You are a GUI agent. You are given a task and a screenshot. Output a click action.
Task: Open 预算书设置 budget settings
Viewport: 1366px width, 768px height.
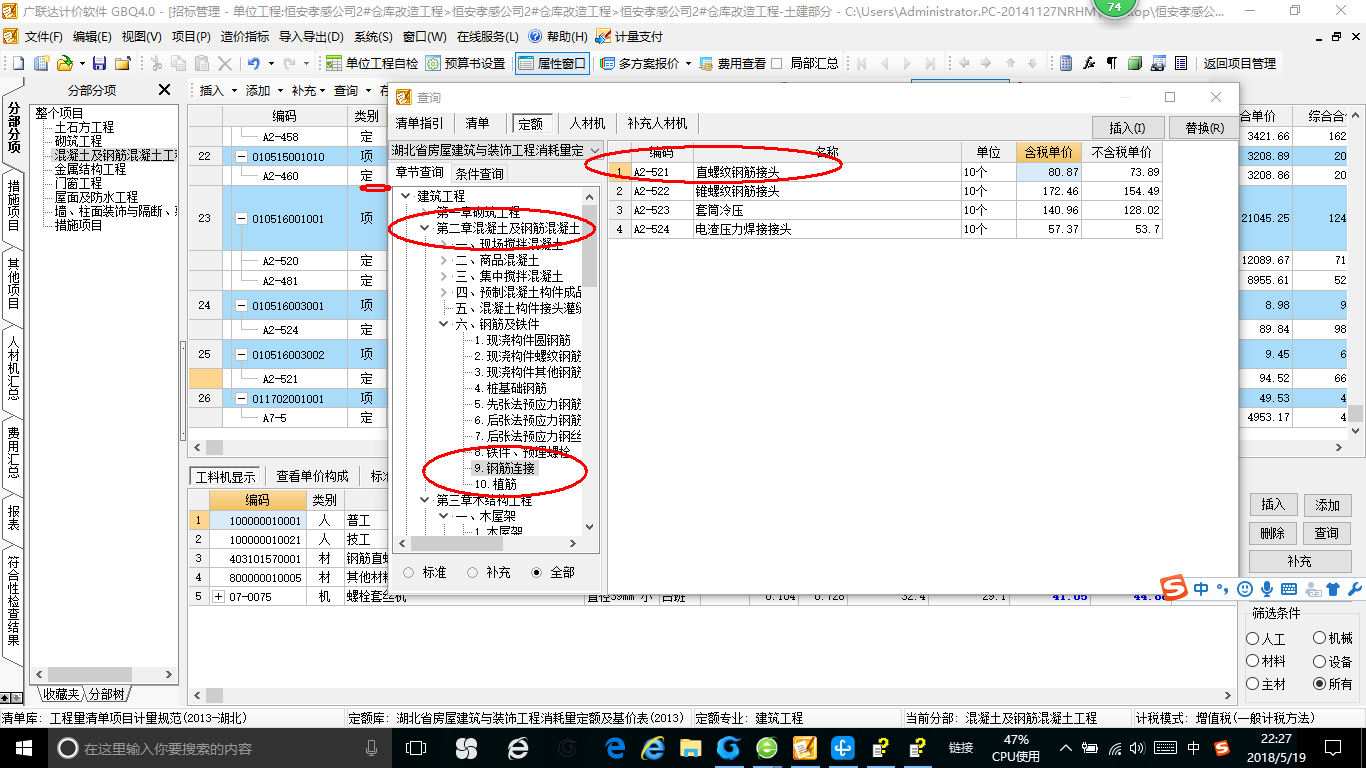(x=466, y=63)
